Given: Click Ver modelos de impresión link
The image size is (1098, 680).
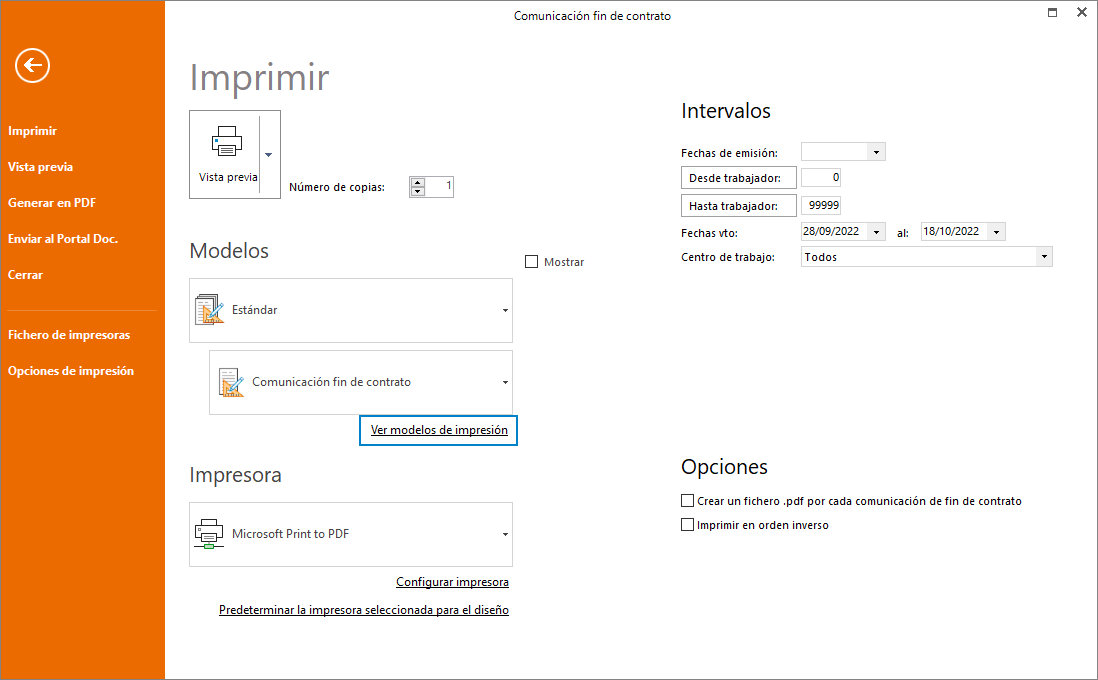Looking at the screenshot, I should tap(438, 430).
